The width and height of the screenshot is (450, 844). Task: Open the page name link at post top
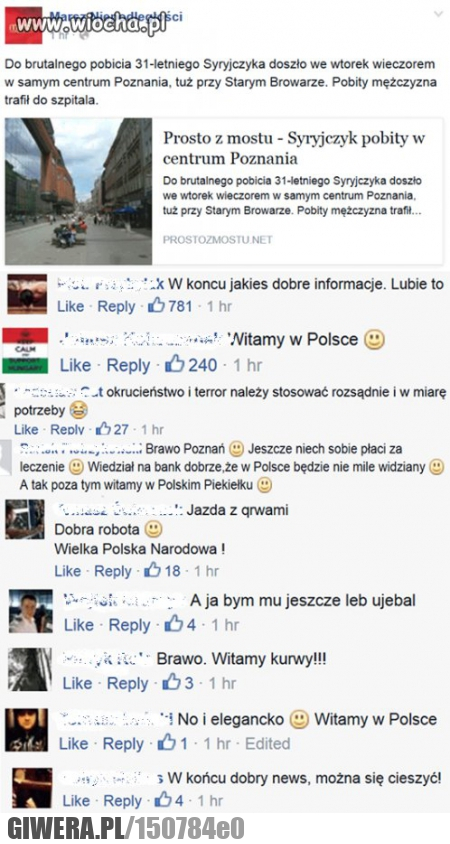[115, 16]
